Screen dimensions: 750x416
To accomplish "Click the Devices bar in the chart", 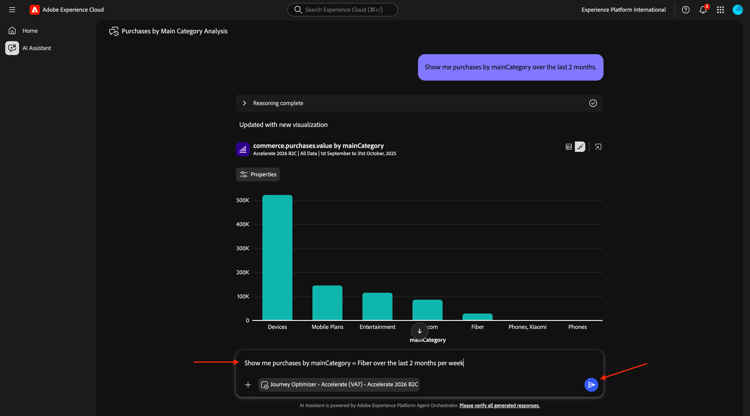I will pos(277,257).
